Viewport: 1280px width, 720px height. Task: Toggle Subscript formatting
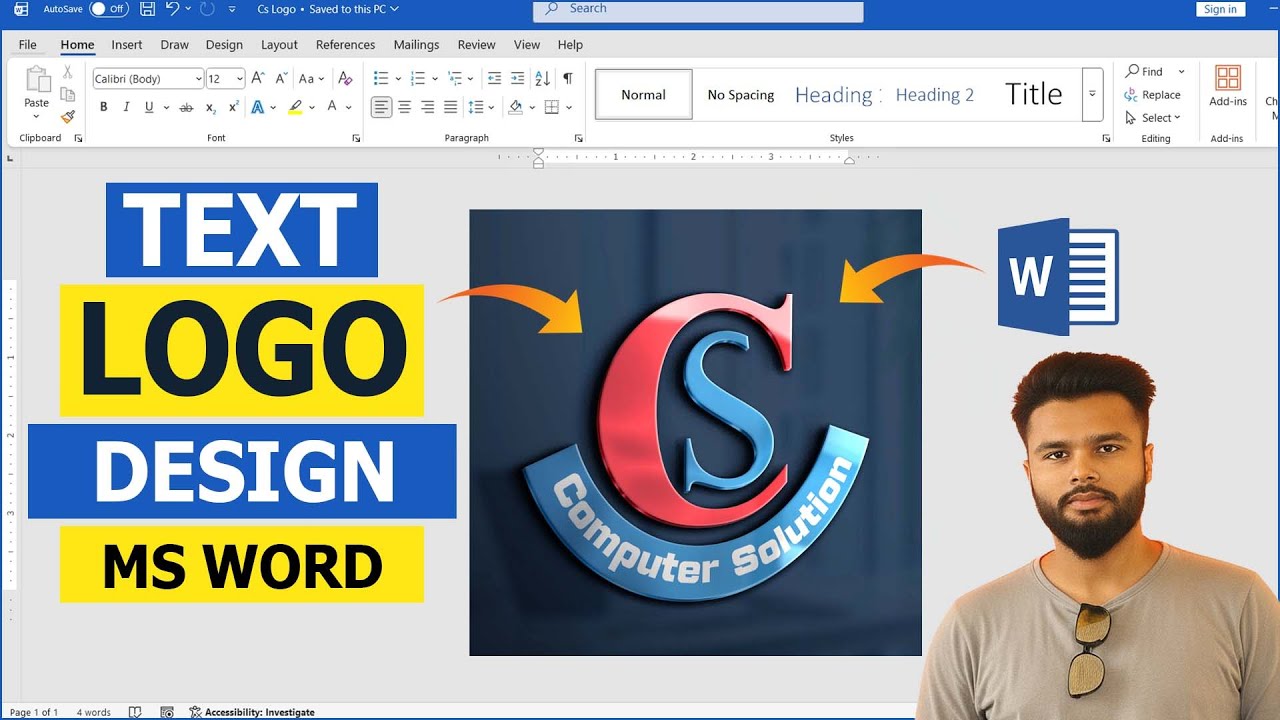pos(210,107)
